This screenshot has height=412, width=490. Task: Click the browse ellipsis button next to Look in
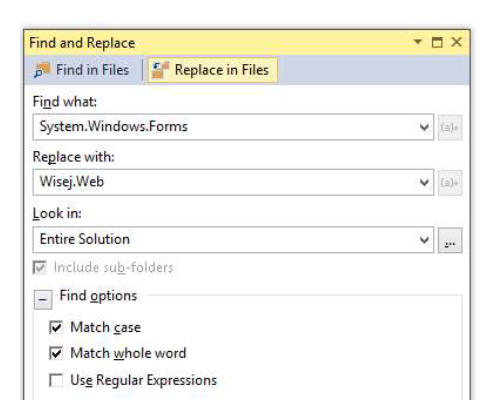450,240
